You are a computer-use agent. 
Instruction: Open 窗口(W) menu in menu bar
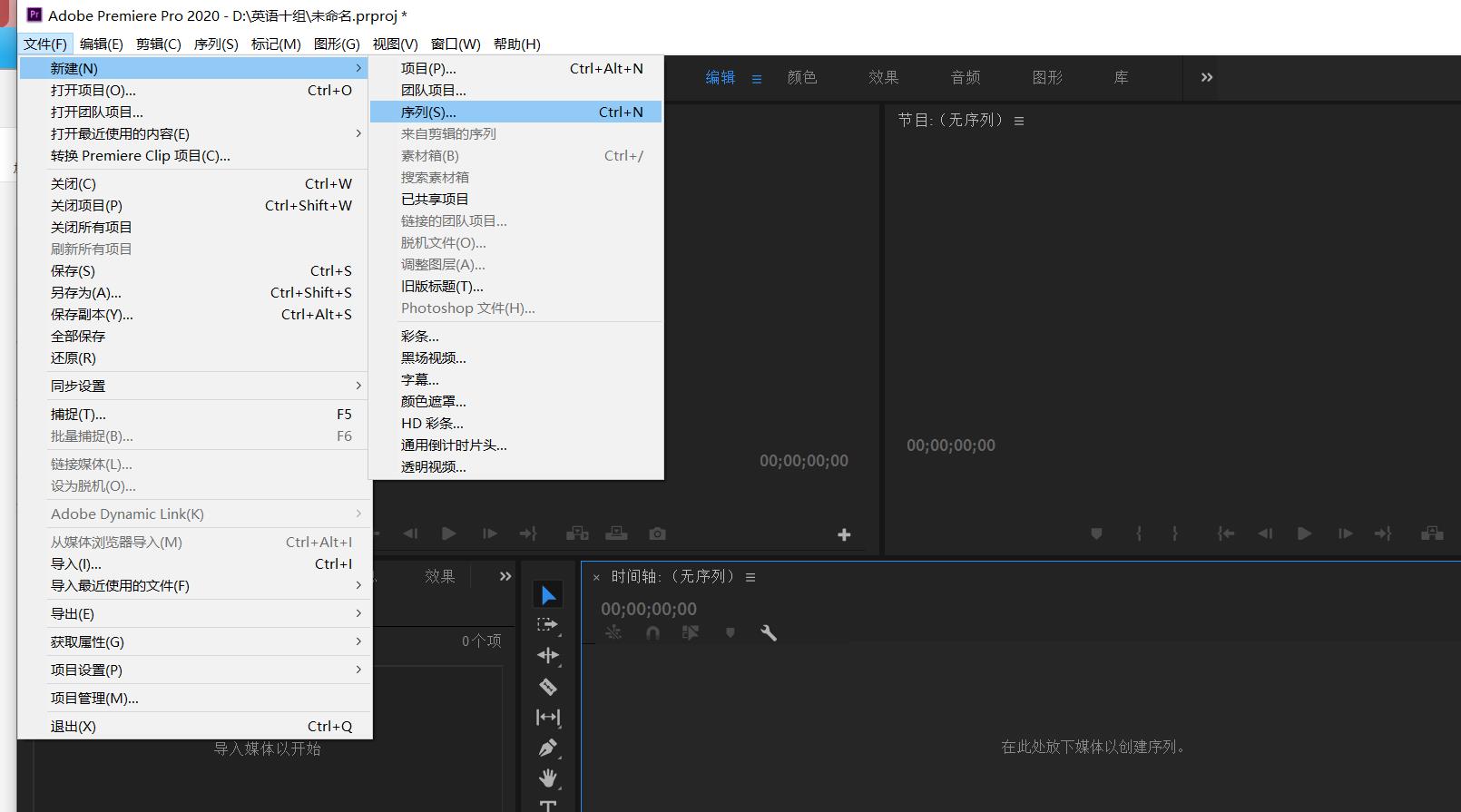[x=456, y=44]
